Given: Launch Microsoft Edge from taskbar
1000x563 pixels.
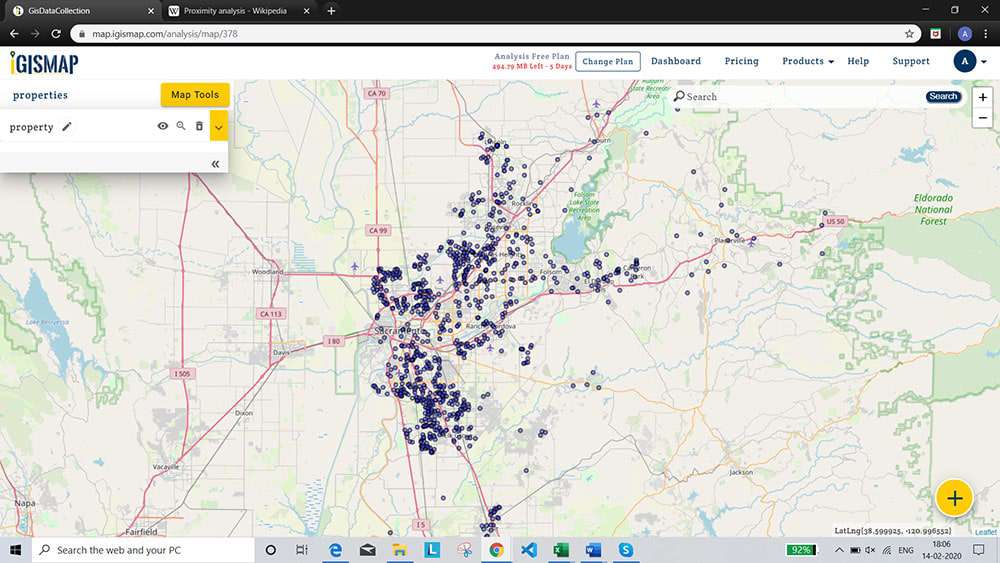Looking at the screenshot, I should point(335,550).
